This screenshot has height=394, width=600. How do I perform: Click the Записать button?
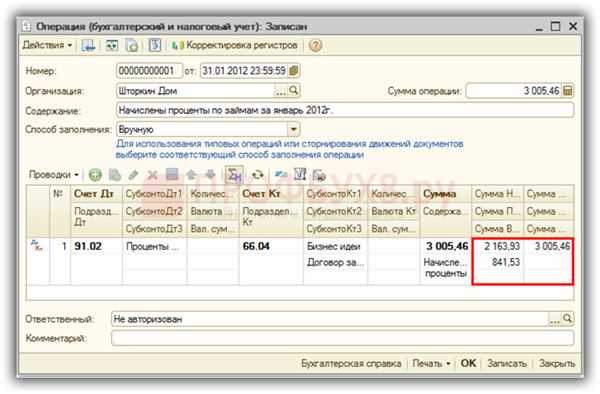[507, 363]
